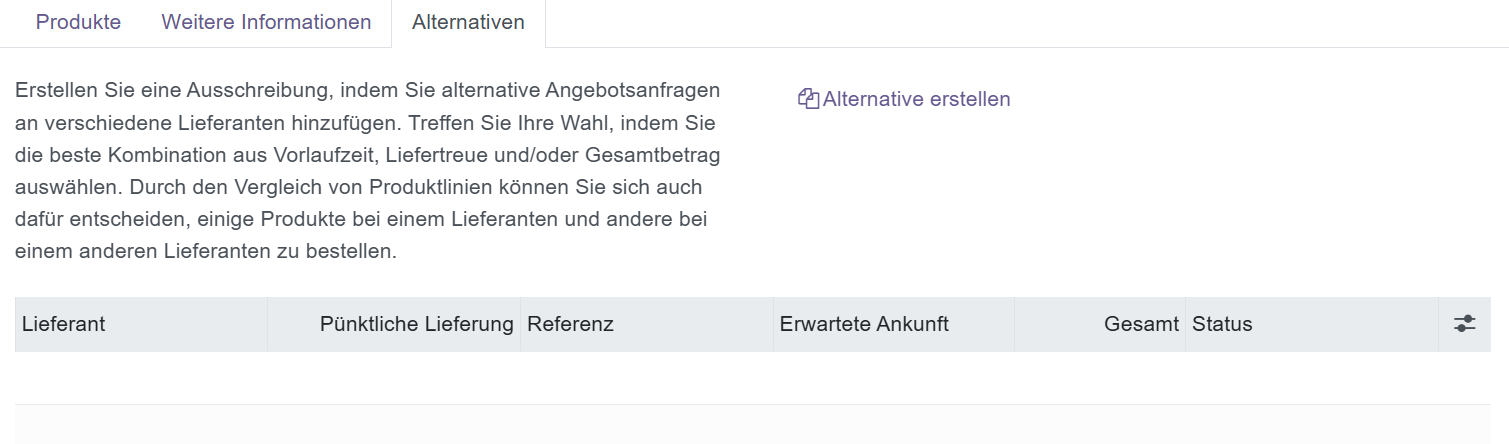Click the Alternative erstellen link text

click(x=916, y=99)
